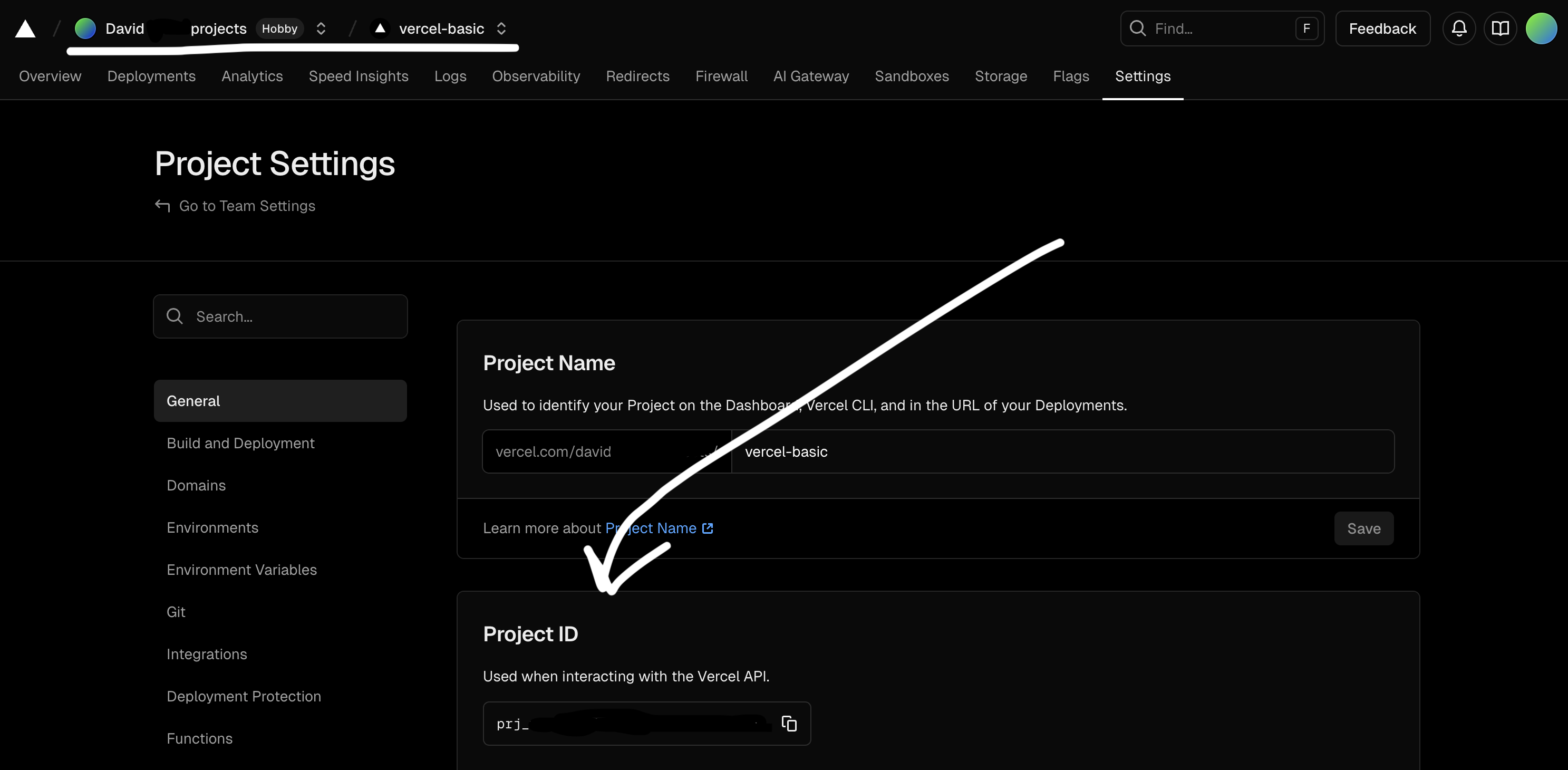This screenshot has width=1568, height=770.
Task: Open the documentation book icon
Action: coord(1501,28)
